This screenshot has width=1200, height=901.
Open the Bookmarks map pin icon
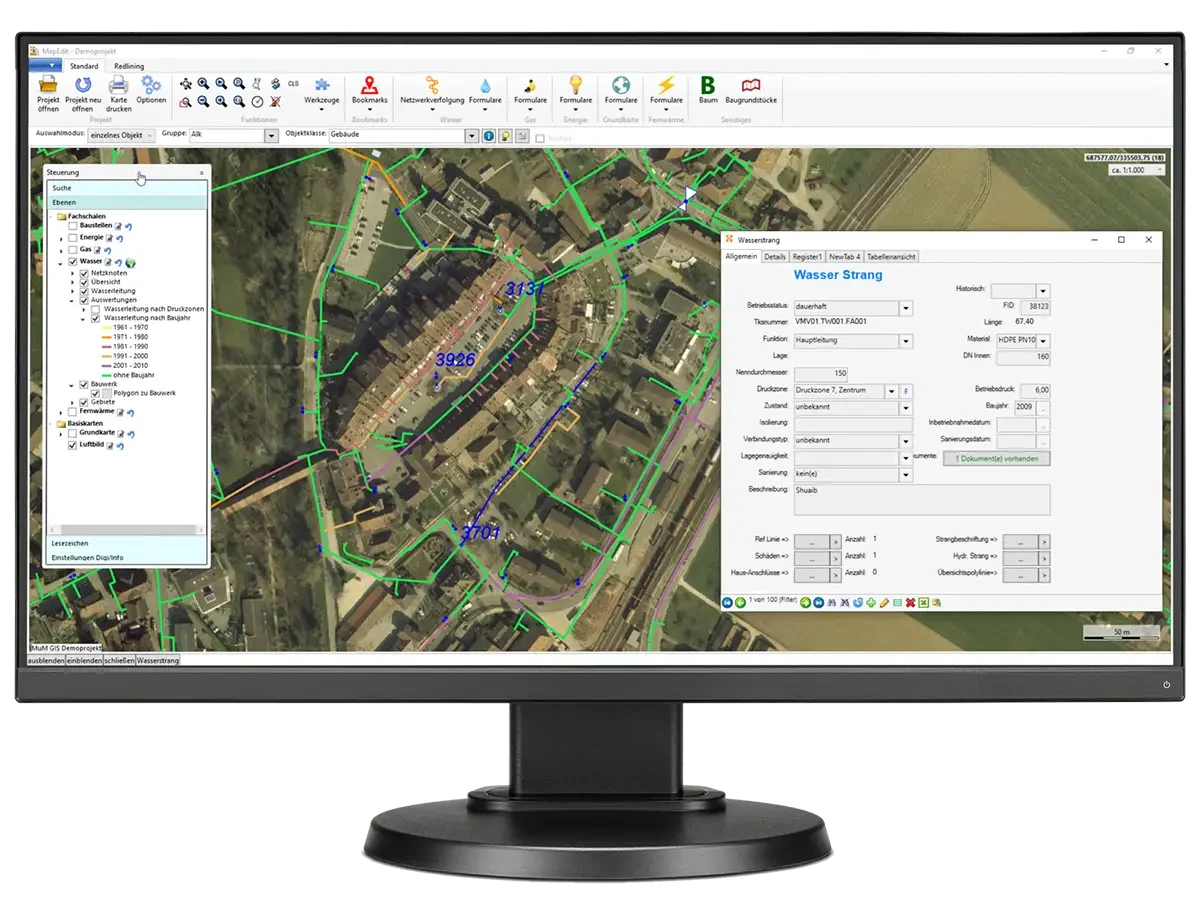pos(369,86)
